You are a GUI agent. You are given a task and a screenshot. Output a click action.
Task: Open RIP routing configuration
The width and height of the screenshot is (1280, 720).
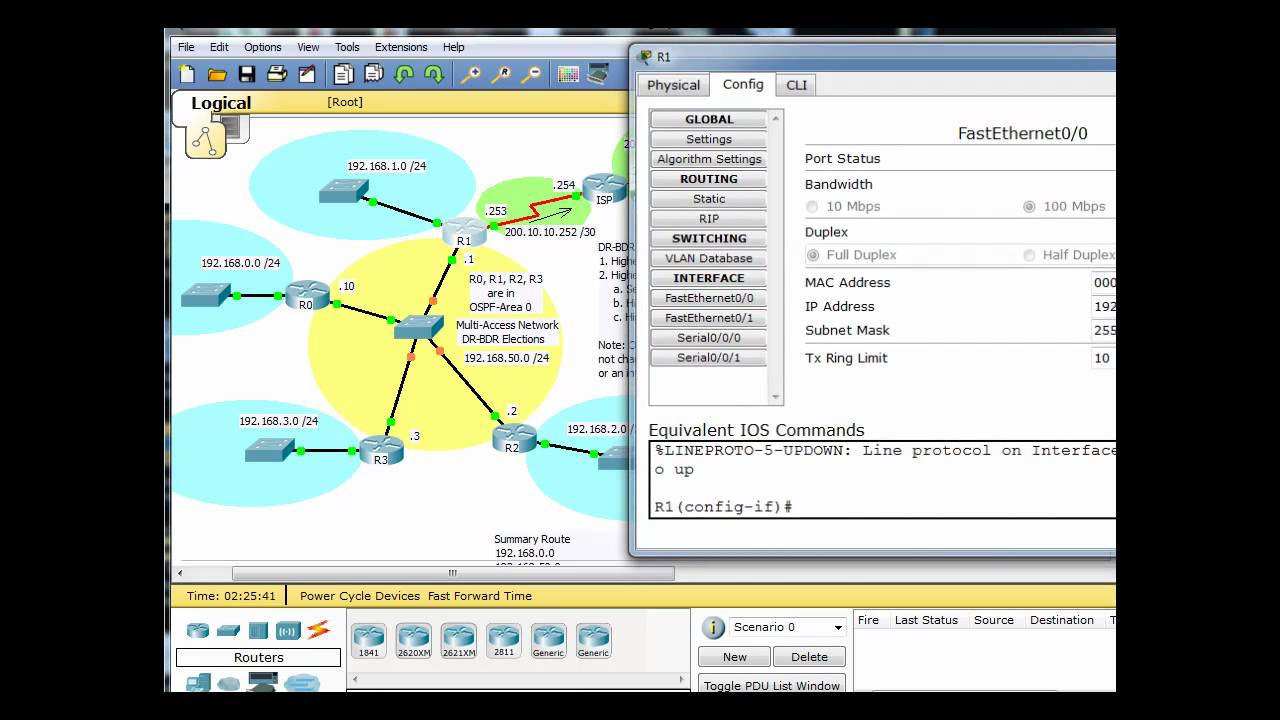click(709, 218)
